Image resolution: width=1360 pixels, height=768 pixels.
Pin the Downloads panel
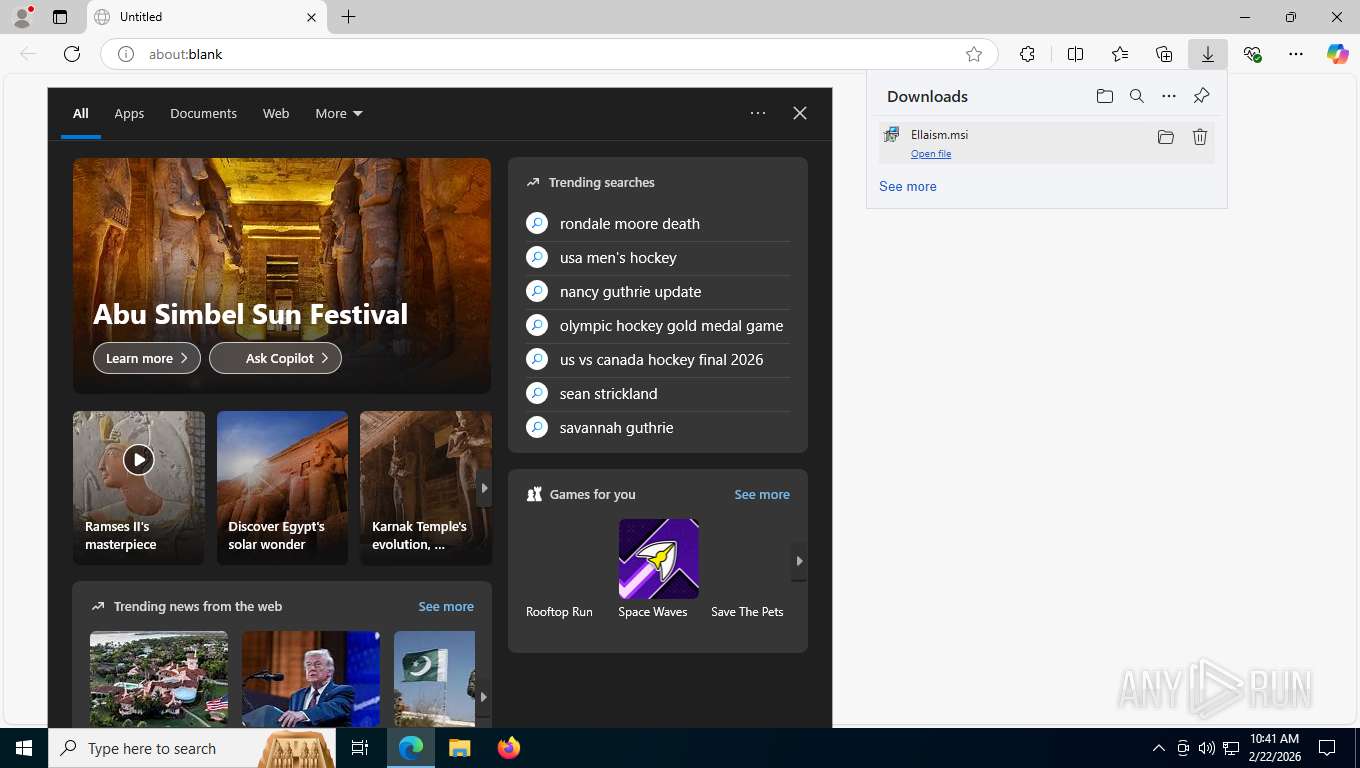[1202, 96]
